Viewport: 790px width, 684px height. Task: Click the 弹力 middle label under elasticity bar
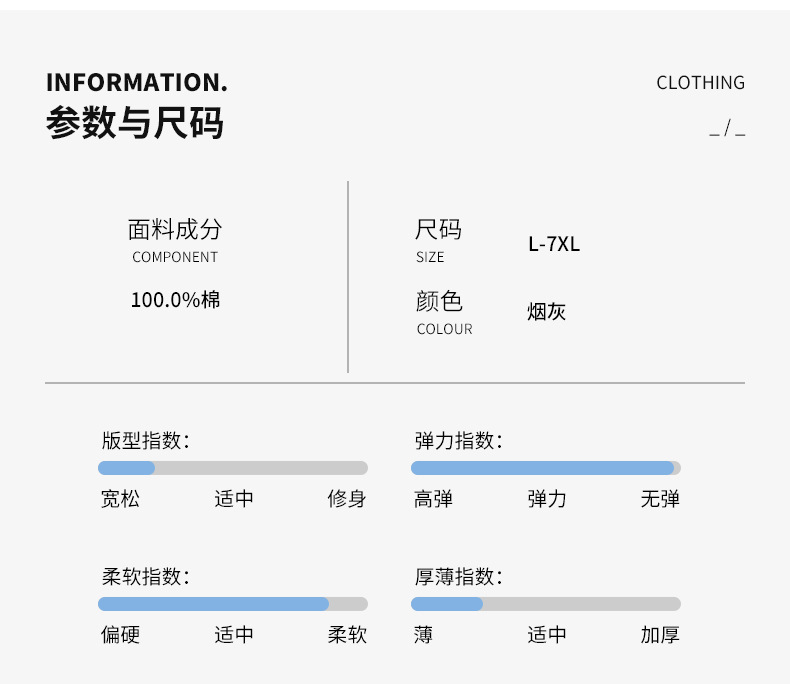point(547,499)
